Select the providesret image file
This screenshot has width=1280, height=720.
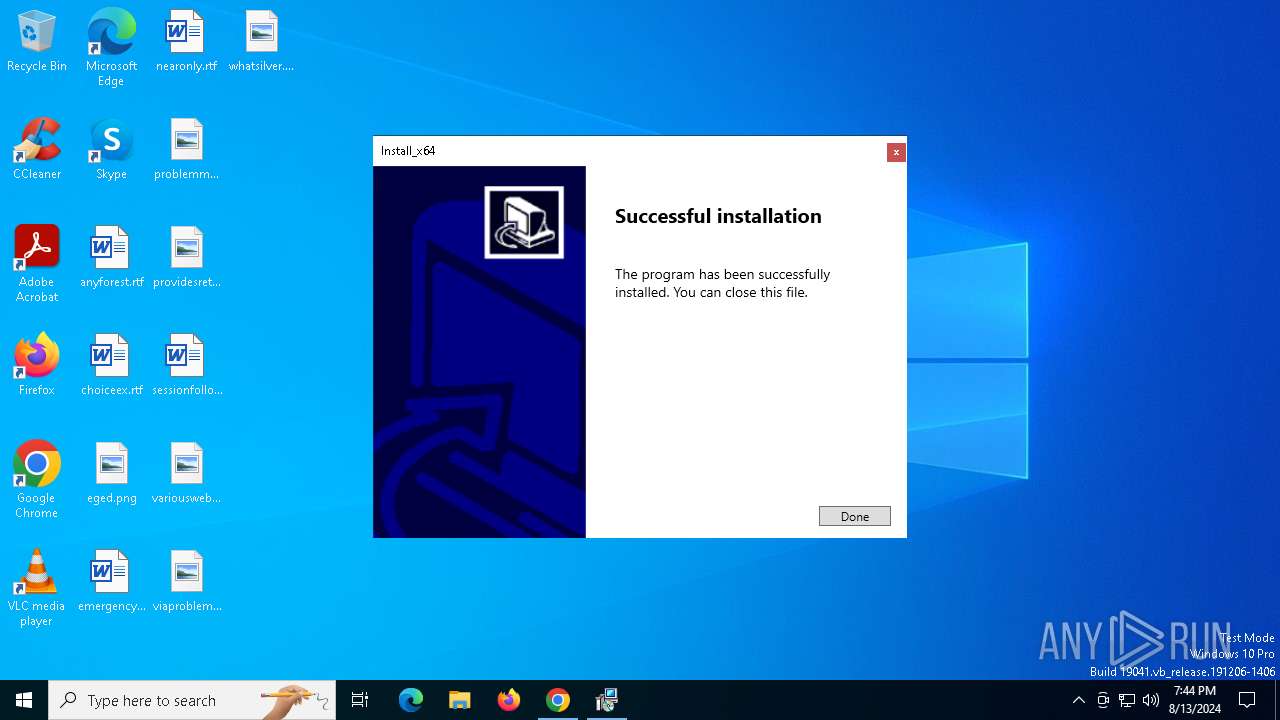186,258
